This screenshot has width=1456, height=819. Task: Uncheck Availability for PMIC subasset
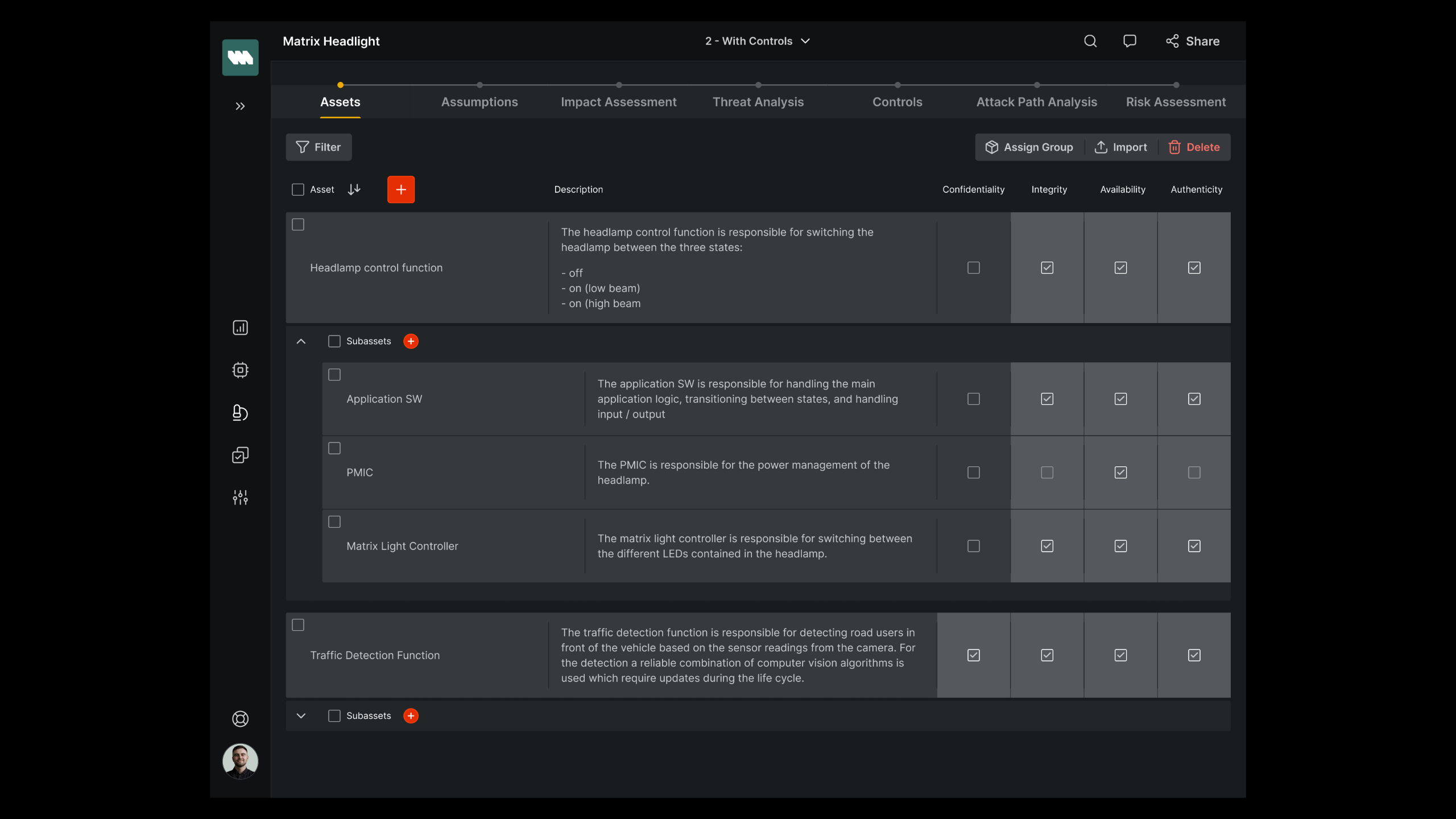point(1120,473)
